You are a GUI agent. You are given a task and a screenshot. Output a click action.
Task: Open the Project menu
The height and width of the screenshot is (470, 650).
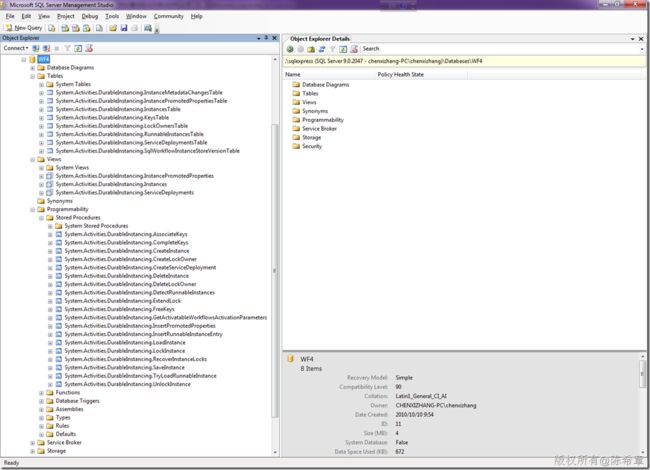click(65, 16)
